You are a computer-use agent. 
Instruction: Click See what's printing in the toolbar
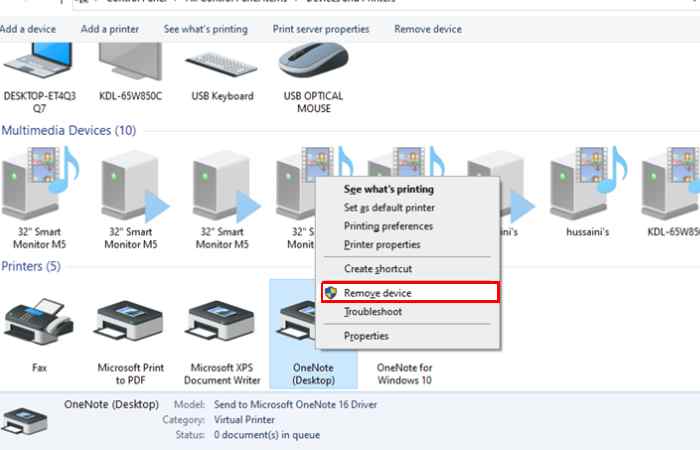click(x=205, y=29)
